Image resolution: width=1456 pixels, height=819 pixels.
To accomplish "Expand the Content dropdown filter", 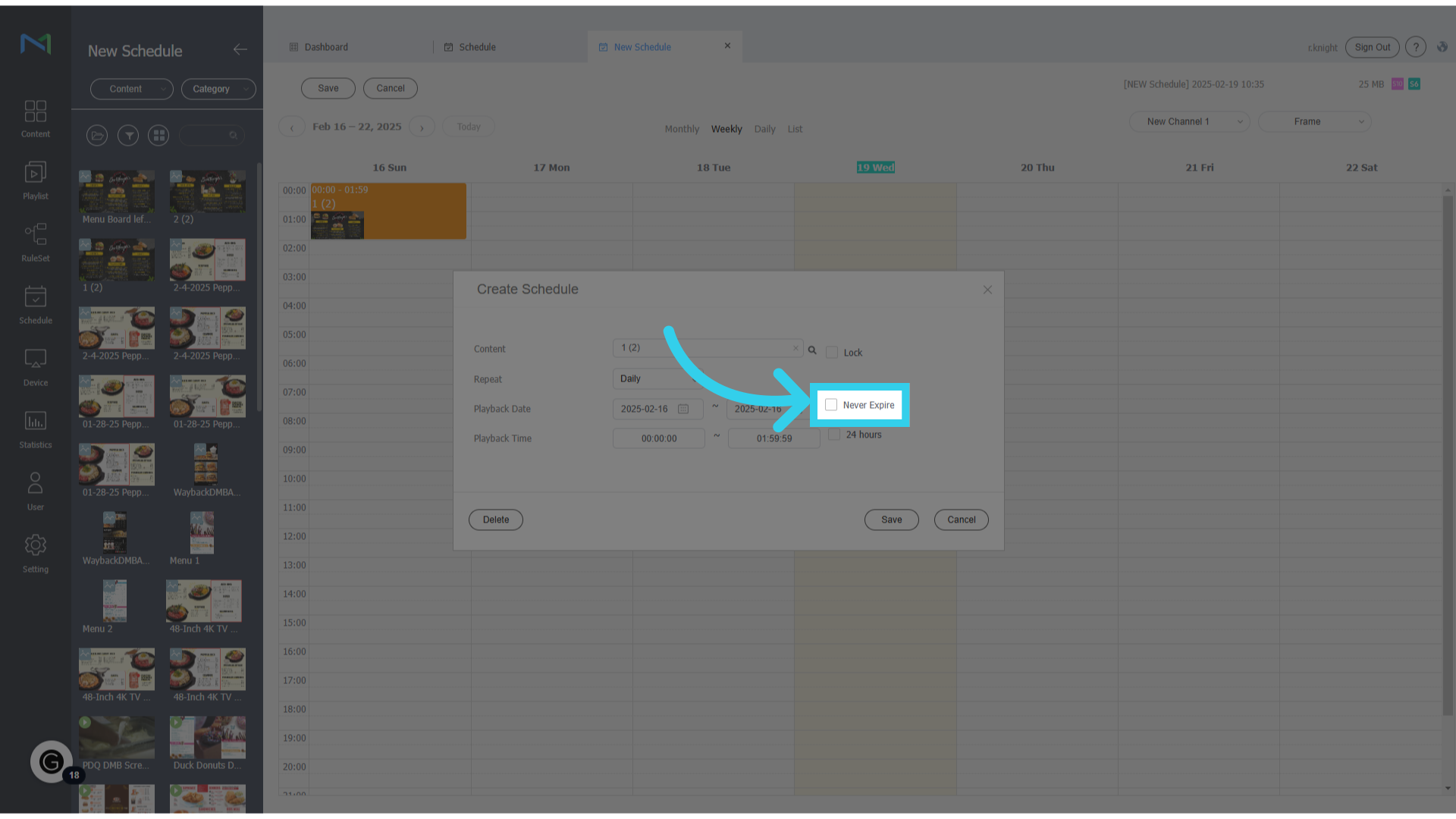I will tap(131, 89).
